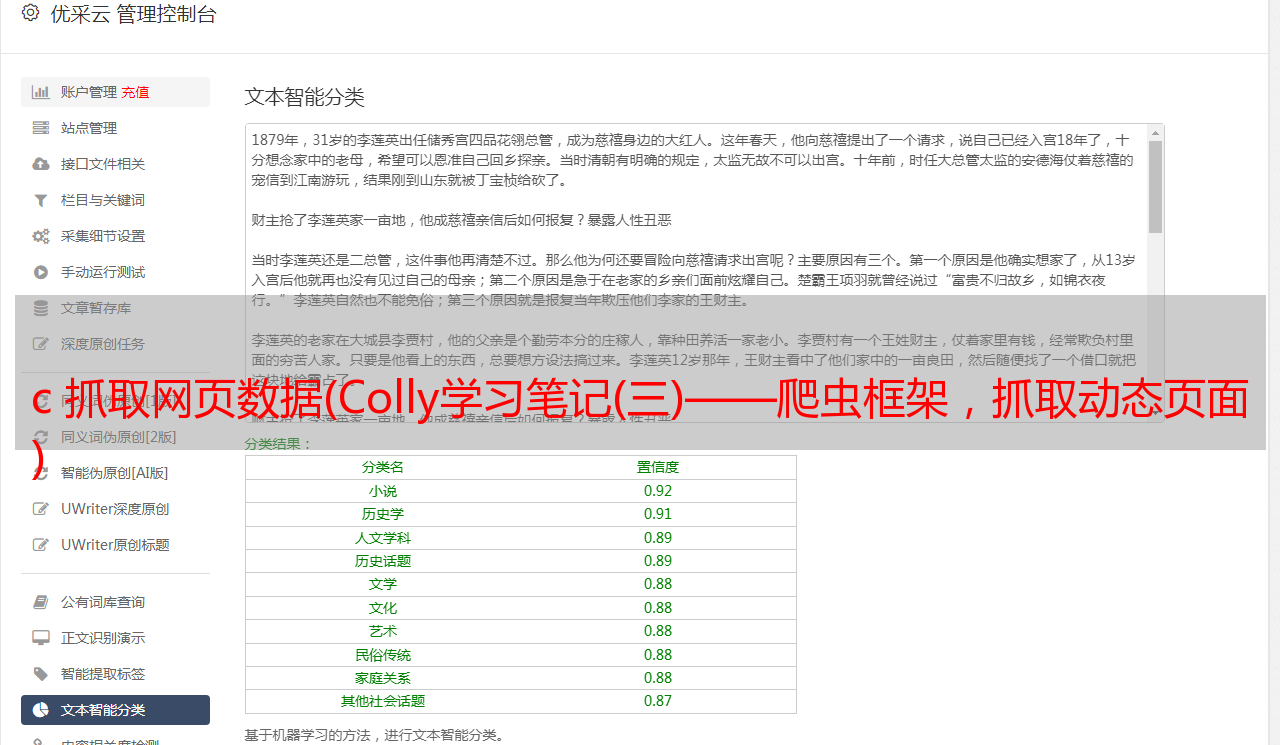Open the red 充值 recharge link

tap(135, 92)
